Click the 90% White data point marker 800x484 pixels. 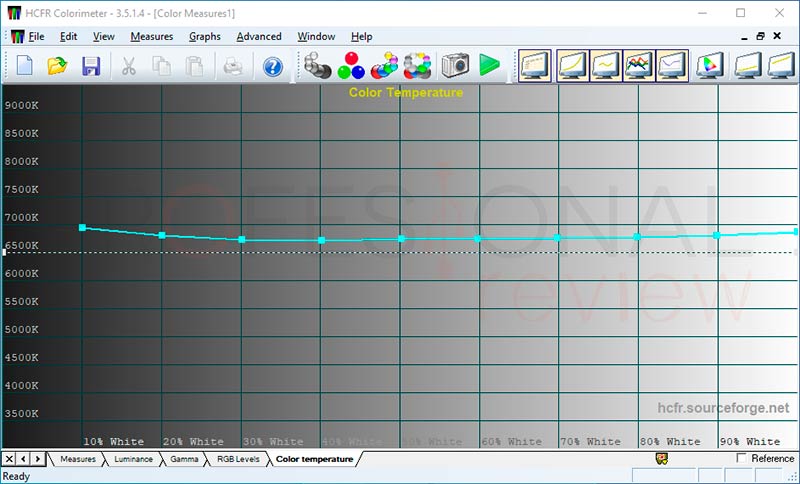716,235
